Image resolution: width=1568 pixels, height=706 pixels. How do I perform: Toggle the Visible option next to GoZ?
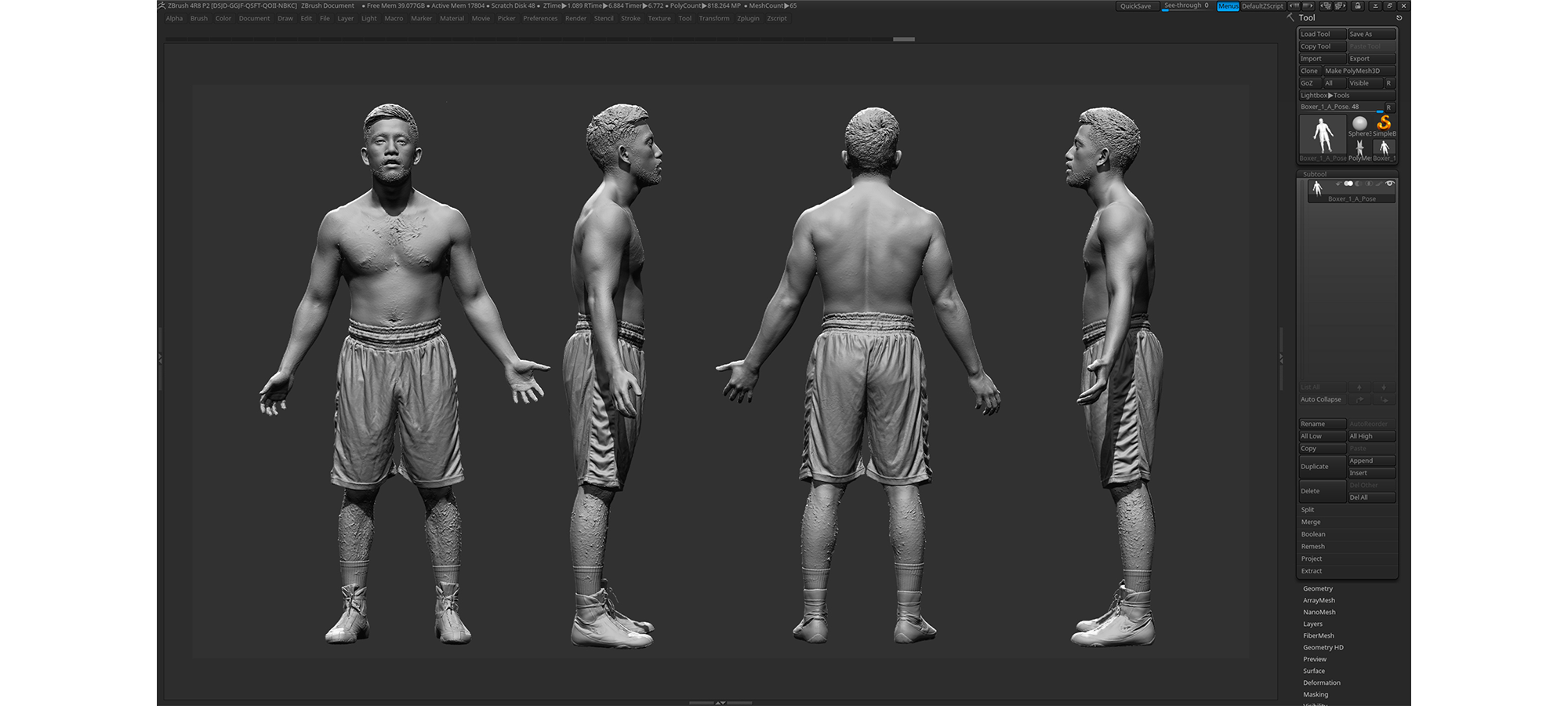[1364, 83]
